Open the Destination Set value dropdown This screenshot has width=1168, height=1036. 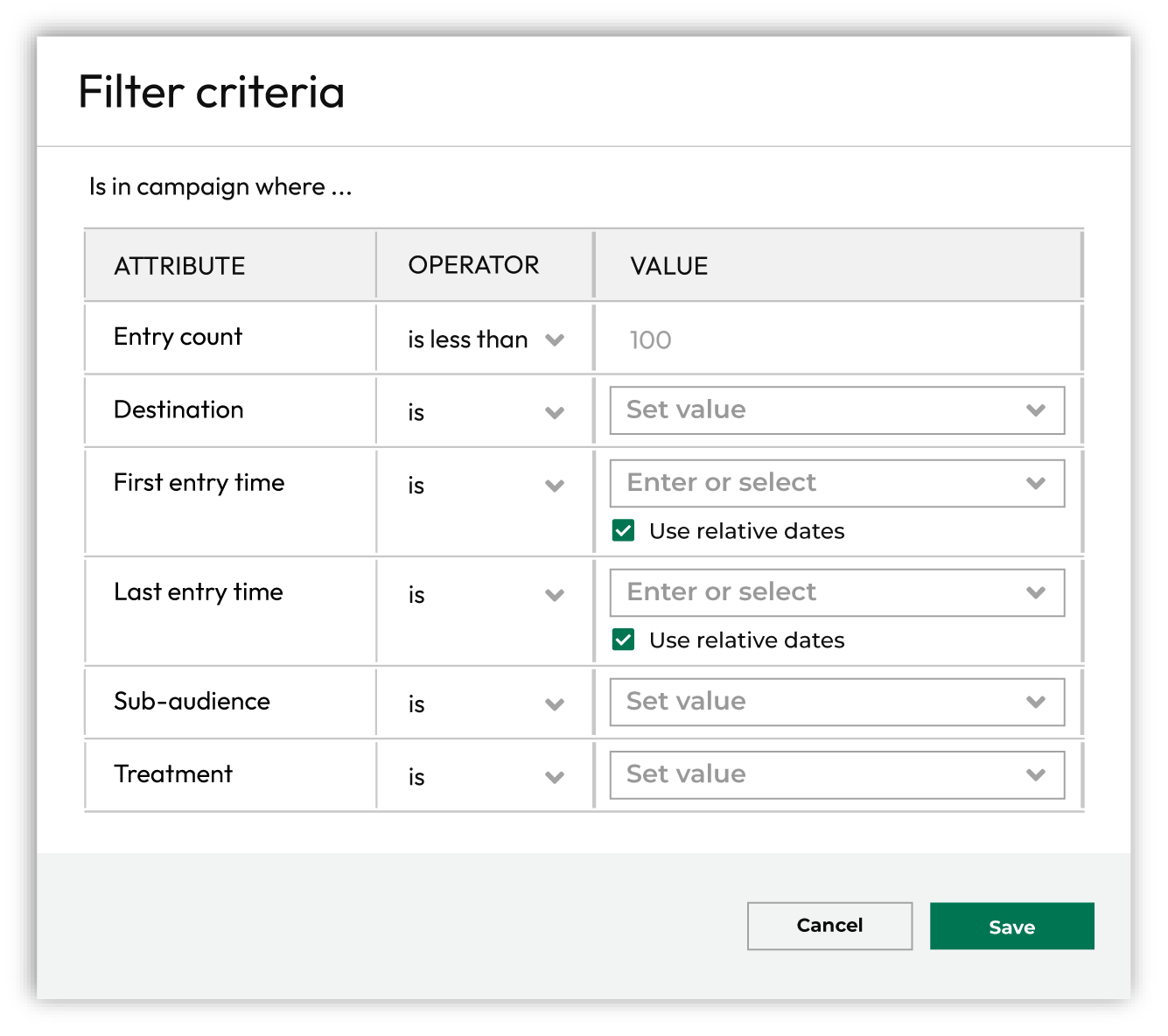[837, 410]
